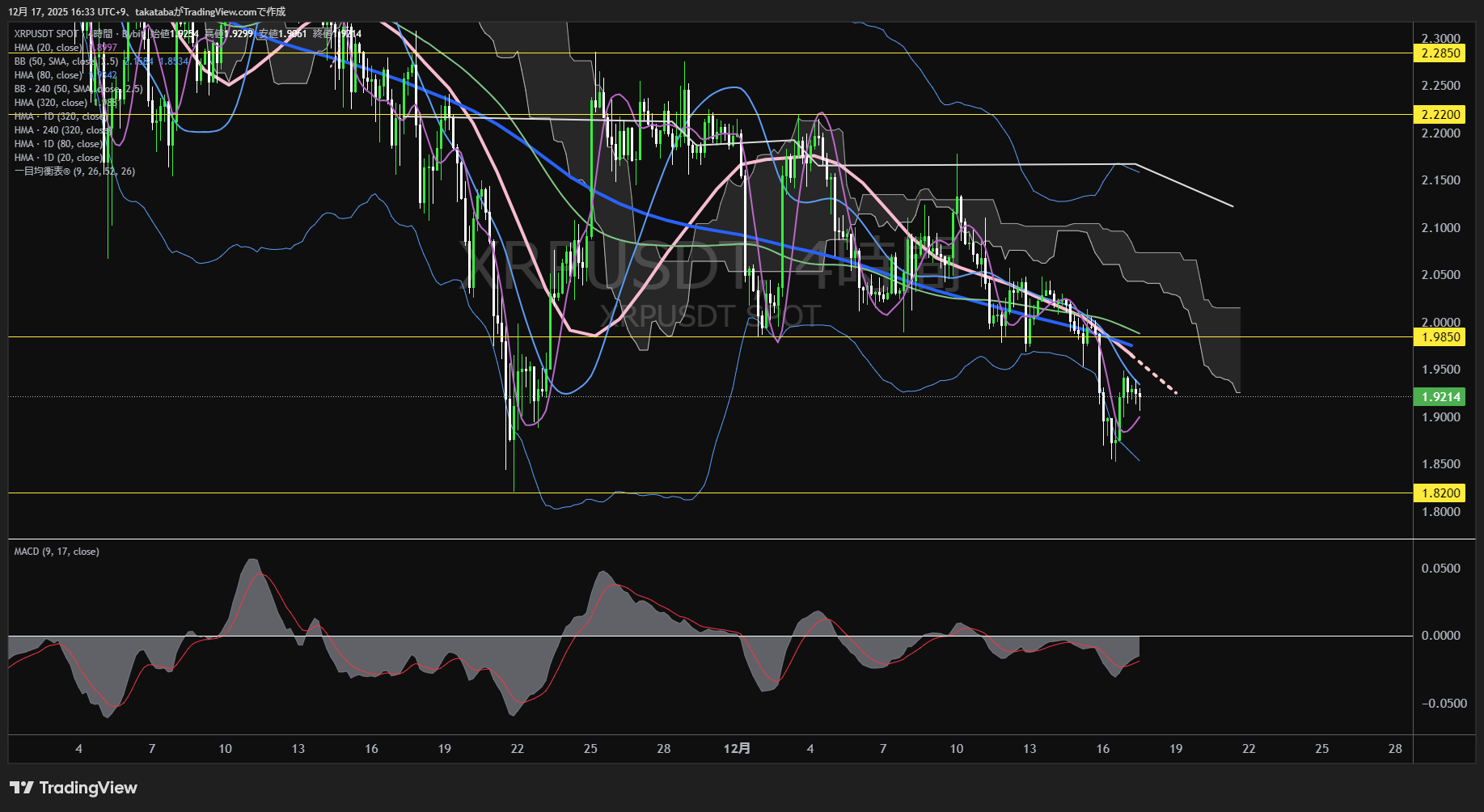Click the 1.9850 yellow price label

point(1440,337)
